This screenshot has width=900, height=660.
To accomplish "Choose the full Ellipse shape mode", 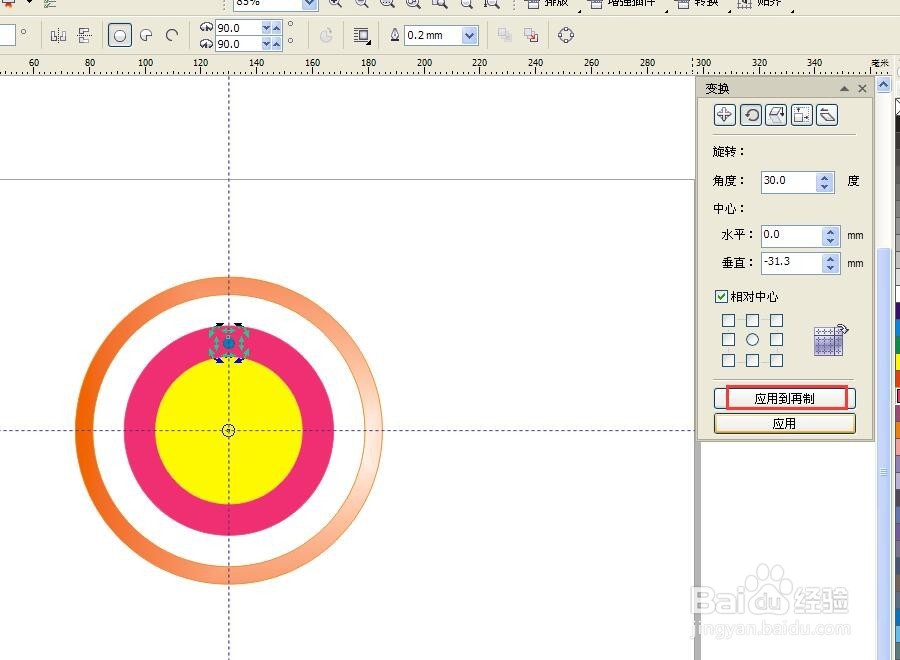I will click(x=120, y=36).
